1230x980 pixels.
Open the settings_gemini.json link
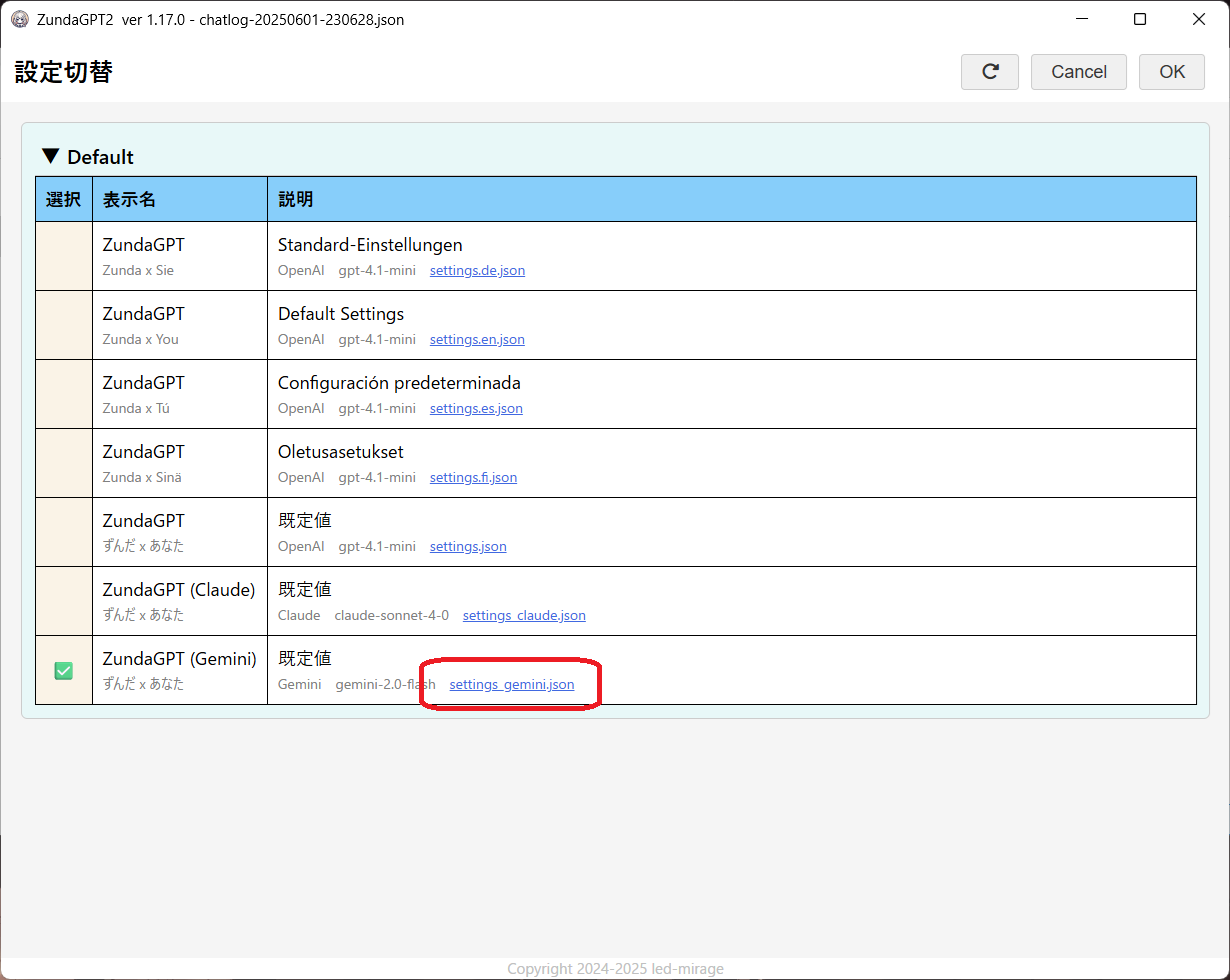tap(512, 684)
